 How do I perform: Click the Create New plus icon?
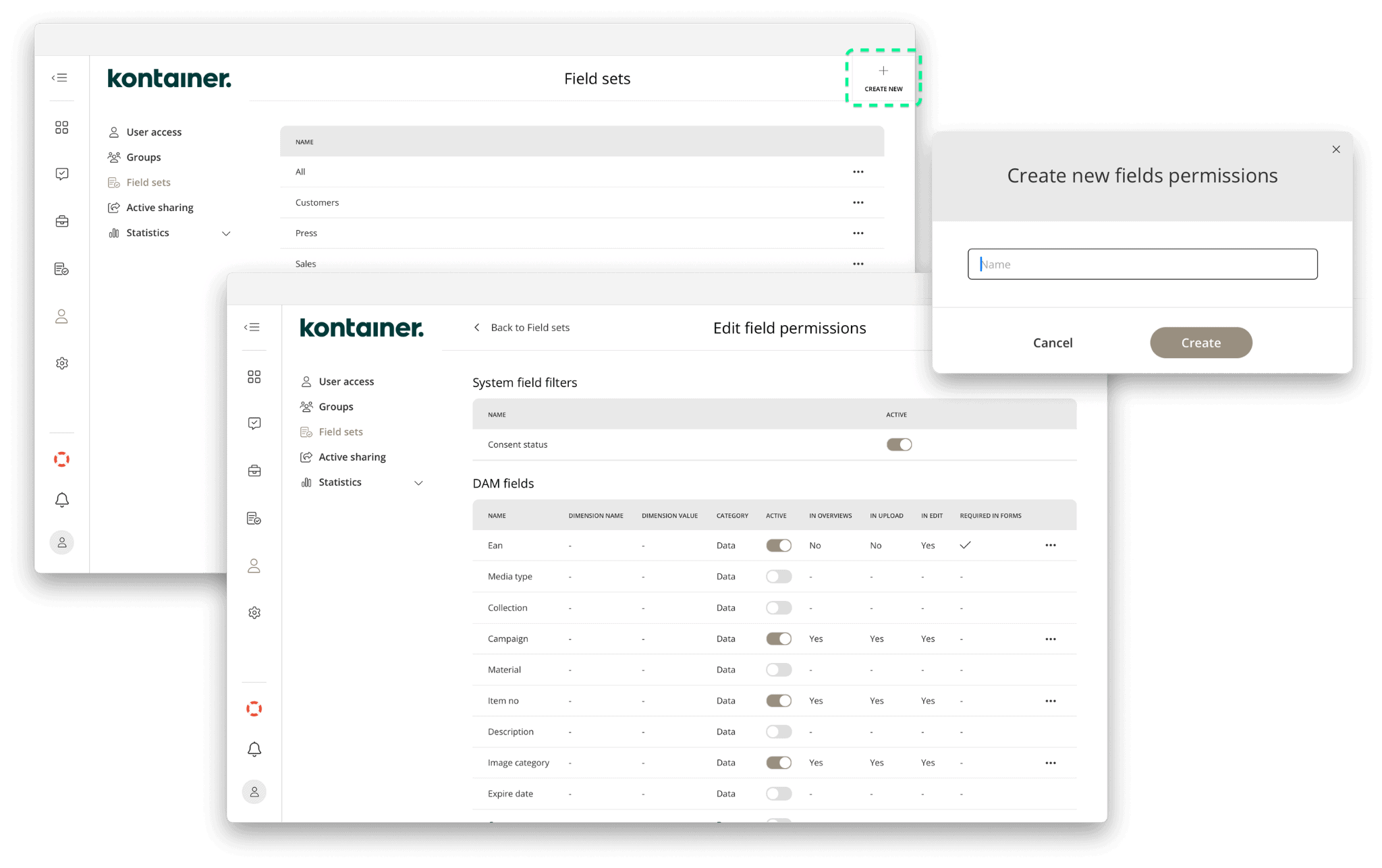[x=883, y=71]
